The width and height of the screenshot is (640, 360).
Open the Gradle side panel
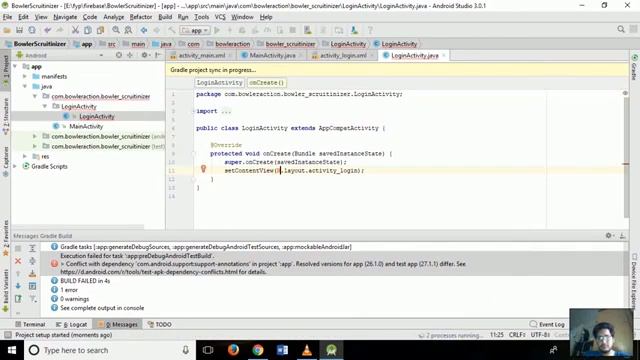coord(634,67)
